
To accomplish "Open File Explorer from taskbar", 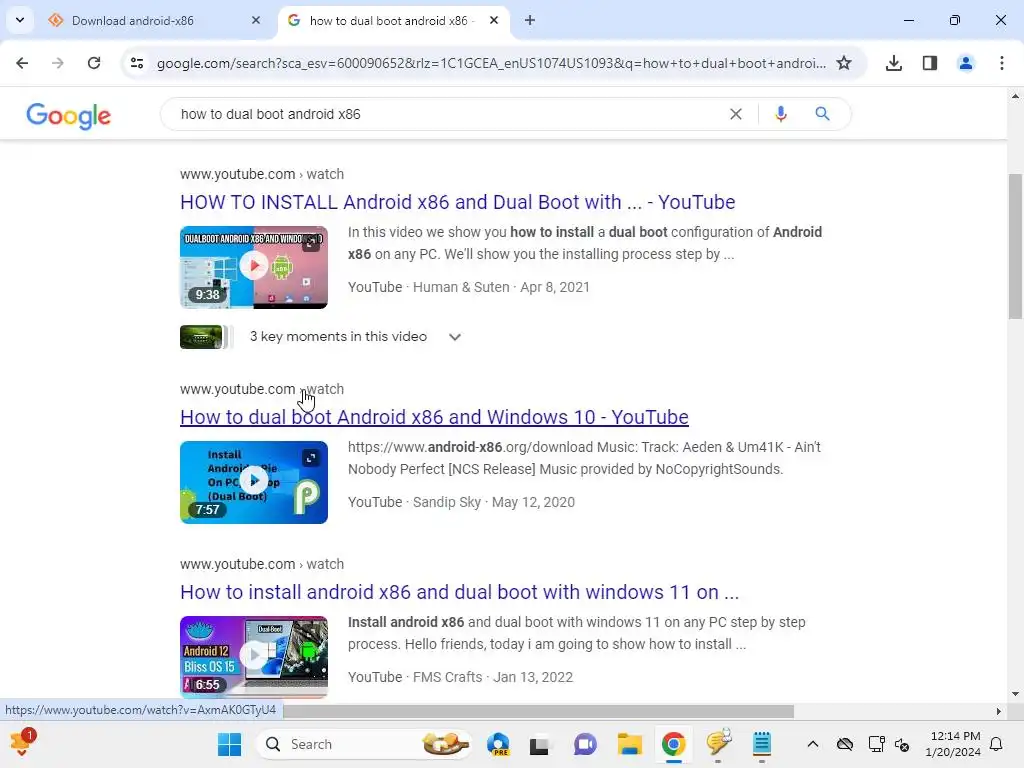I will coord(630,744).
